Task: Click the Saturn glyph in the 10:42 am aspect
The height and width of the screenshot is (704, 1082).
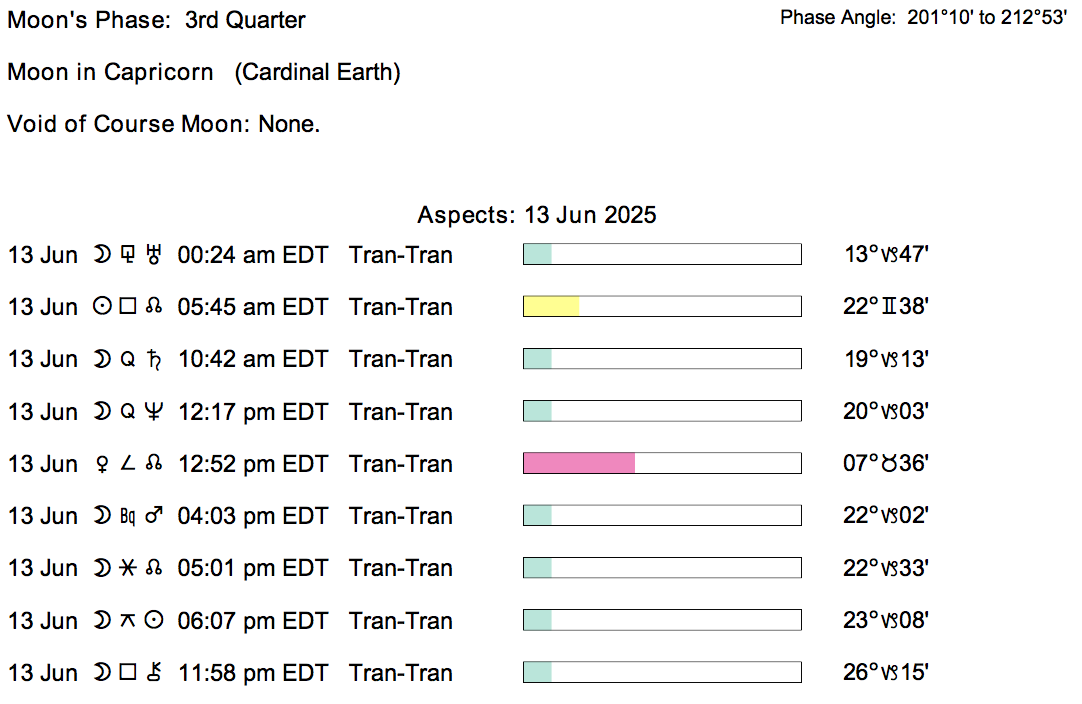Action: click(153, 359)
